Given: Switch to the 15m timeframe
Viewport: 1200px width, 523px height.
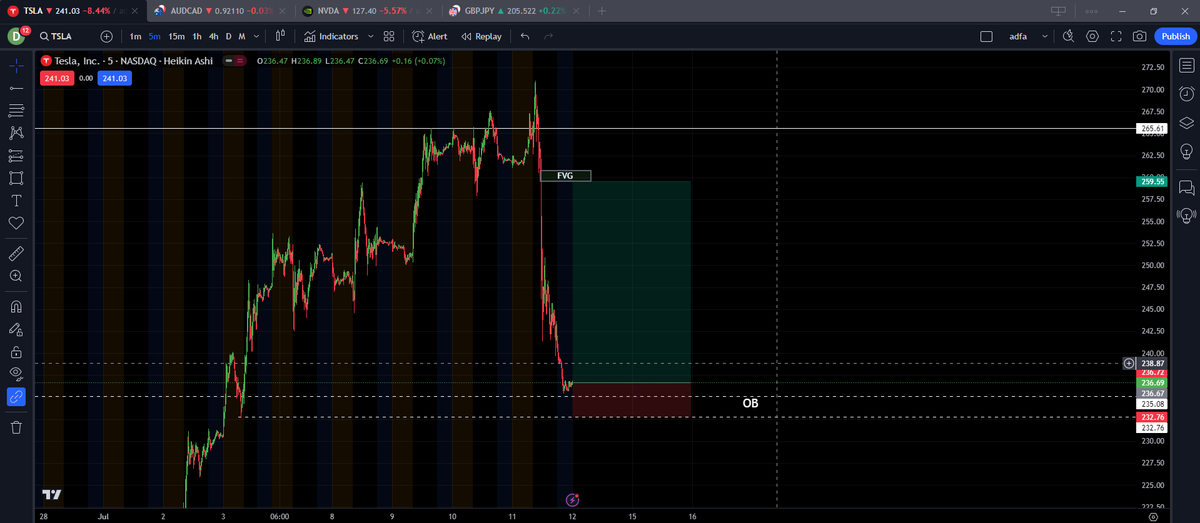Looking at the screenshot, I should tap(176, 36).
